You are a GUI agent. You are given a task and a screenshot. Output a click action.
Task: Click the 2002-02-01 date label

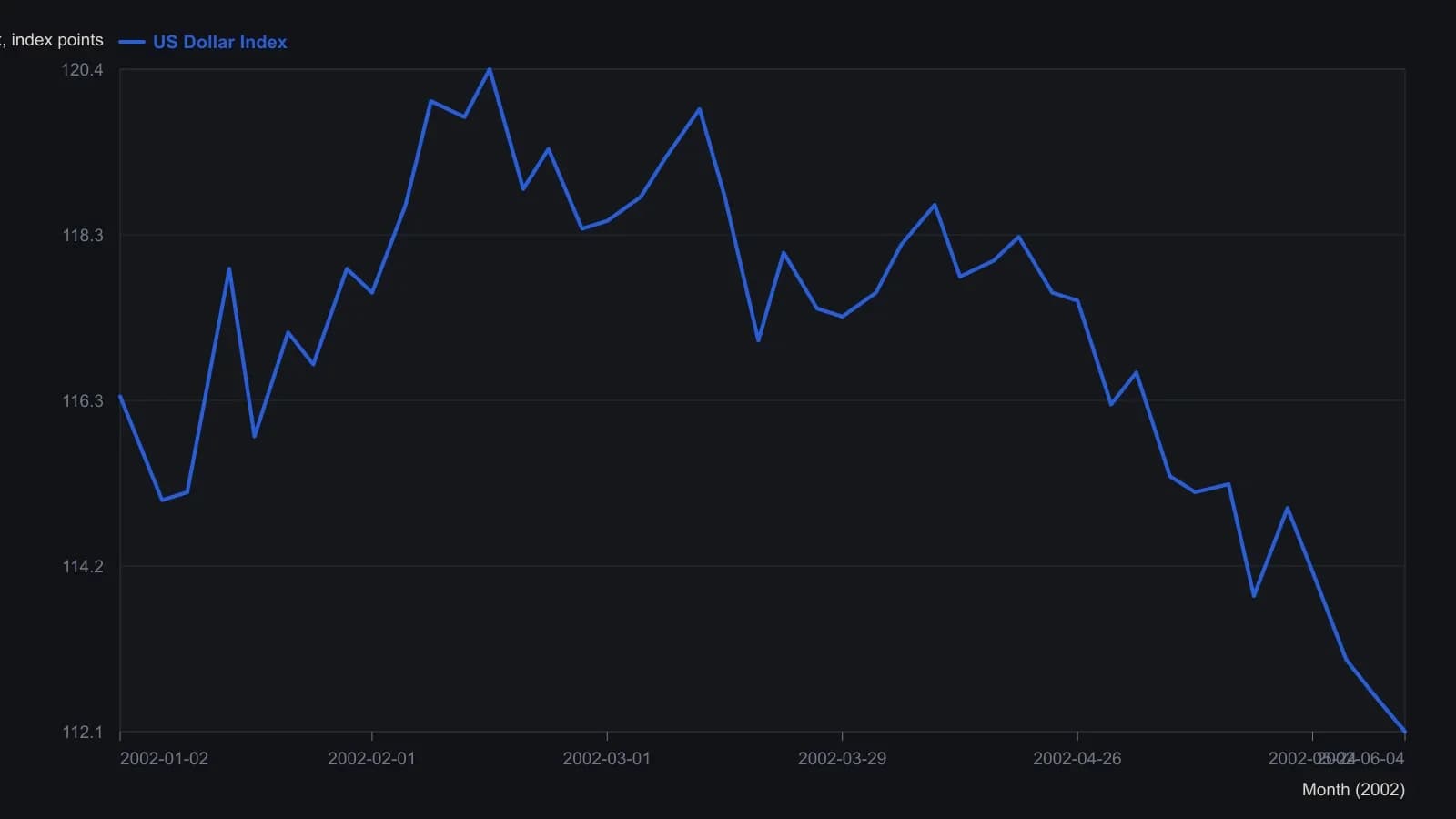pos(371,759)
